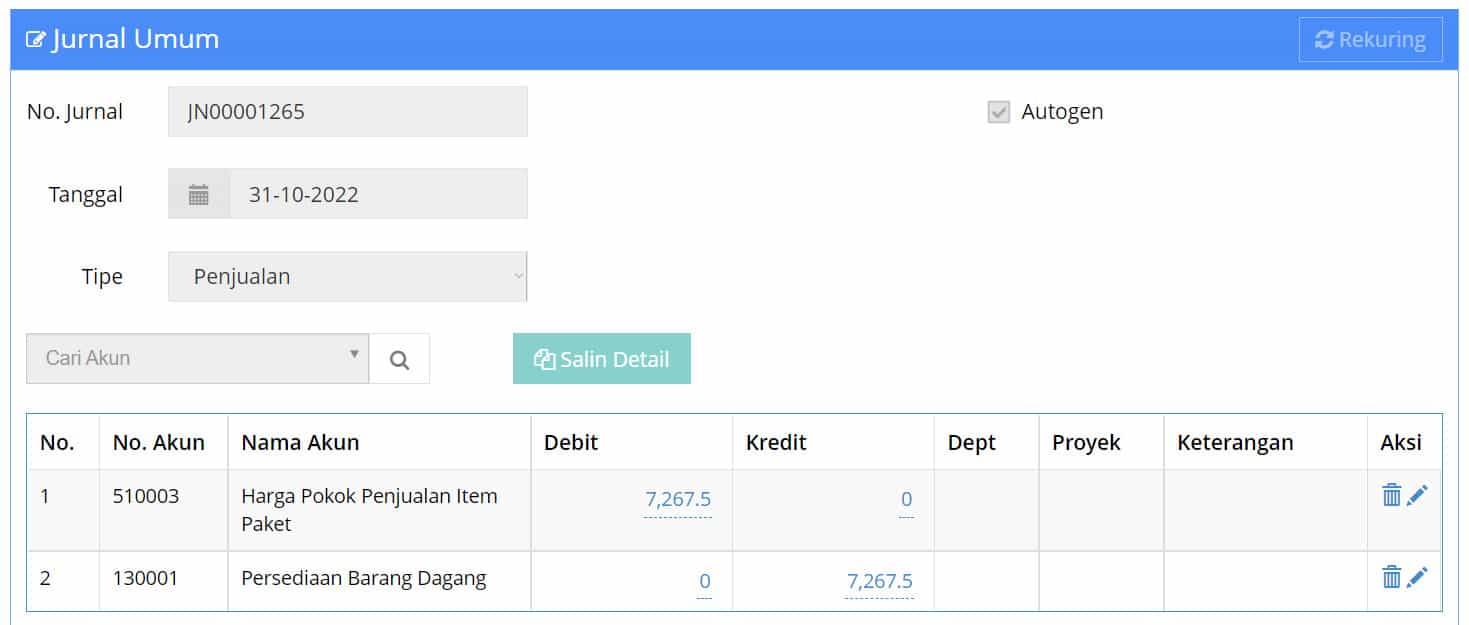The height and width of the screenshot is (625, 1469).
Task: Click the search magnifier button
Action: [x=399, y=359]
